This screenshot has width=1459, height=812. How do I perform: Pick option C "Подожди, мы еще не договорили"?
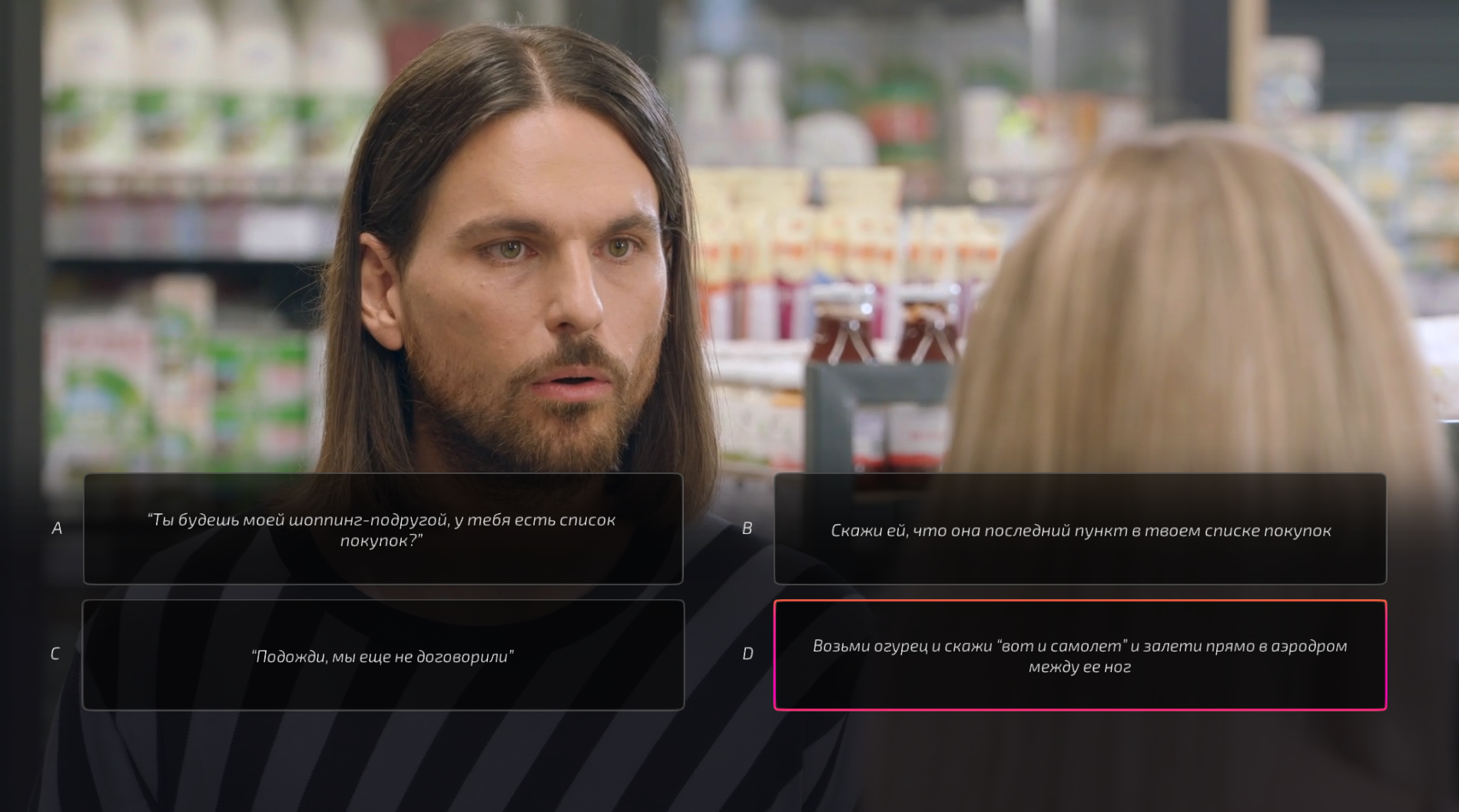(383, 655)
